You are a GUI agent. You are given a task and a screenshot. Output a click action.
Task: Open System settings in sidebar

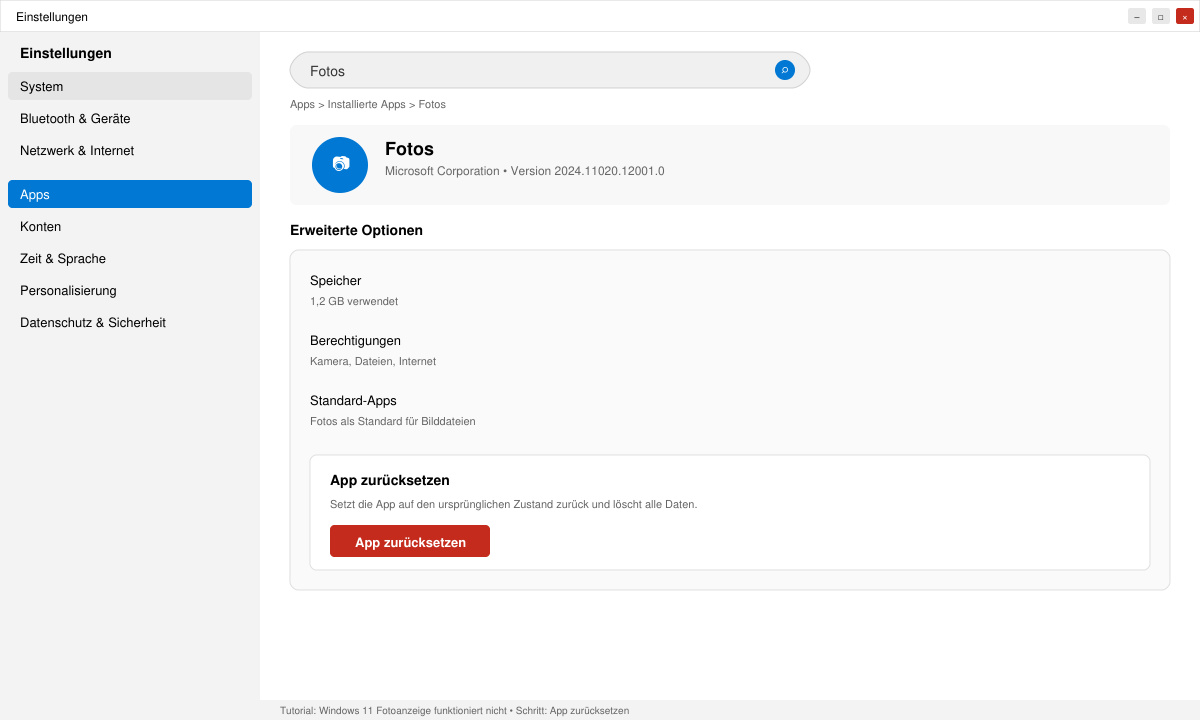[130, 86]
